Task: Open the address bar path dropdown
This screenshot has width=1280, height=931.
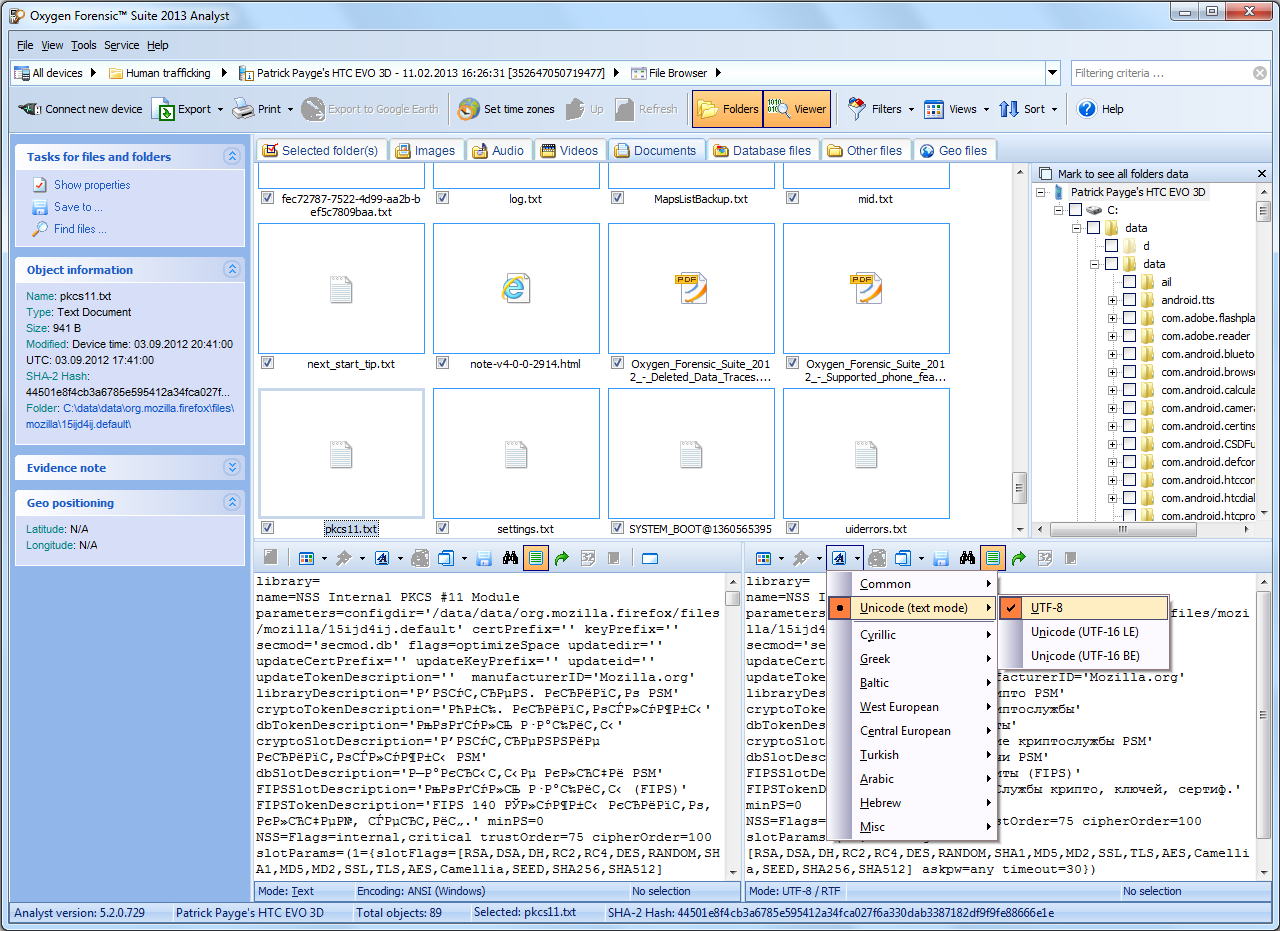Action: click(x=1052, y=73)
